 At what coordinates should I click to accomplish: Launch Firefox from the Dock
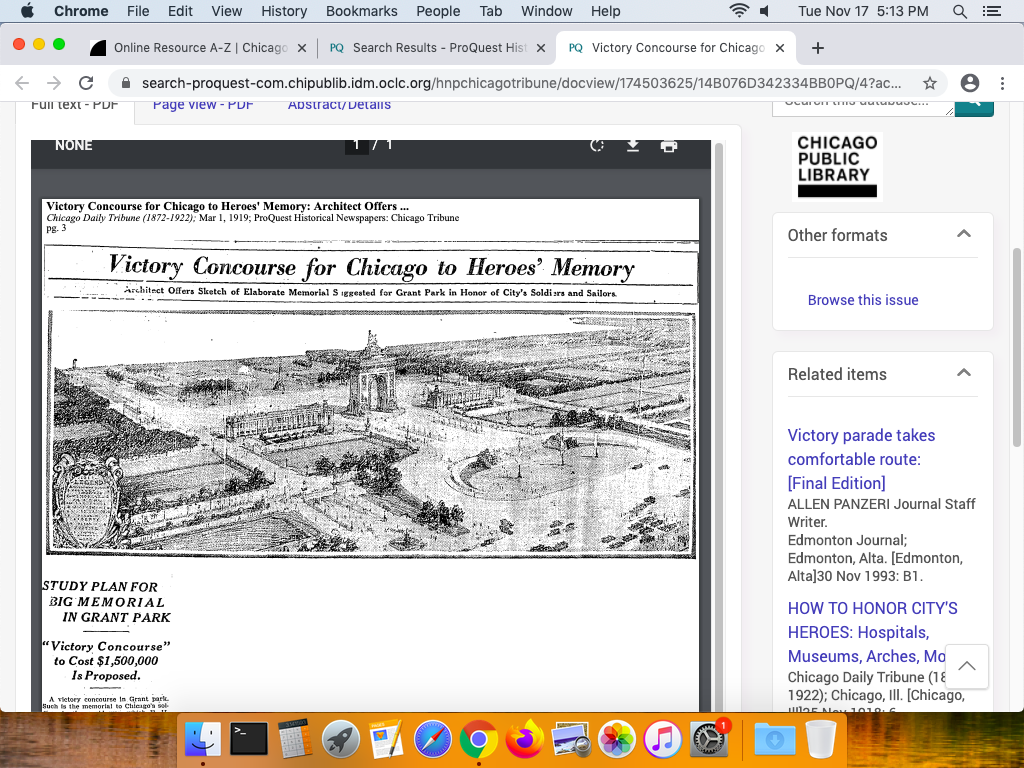tap(521, 740)
